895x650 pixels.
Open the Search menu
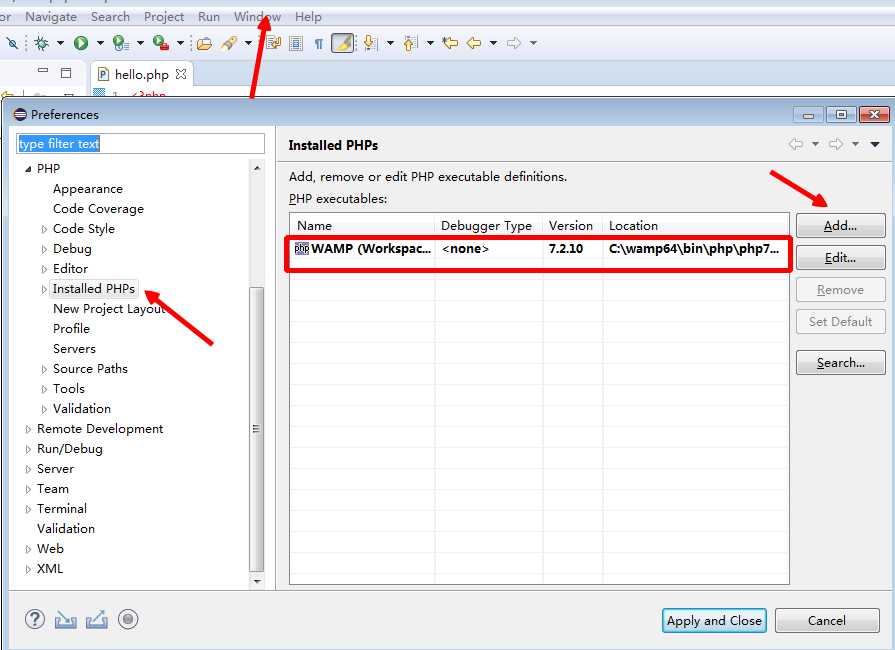point(110,17)
